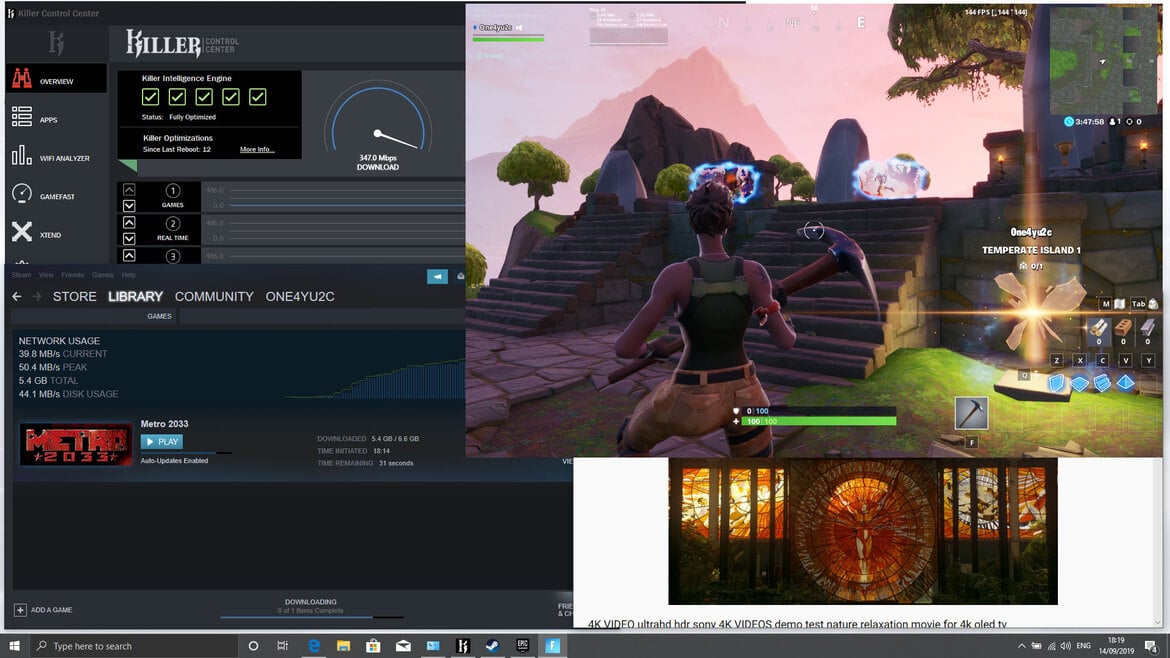Click up arrow on Games priority row
The height and width of the screenshot is (658, 1170).
129,189
